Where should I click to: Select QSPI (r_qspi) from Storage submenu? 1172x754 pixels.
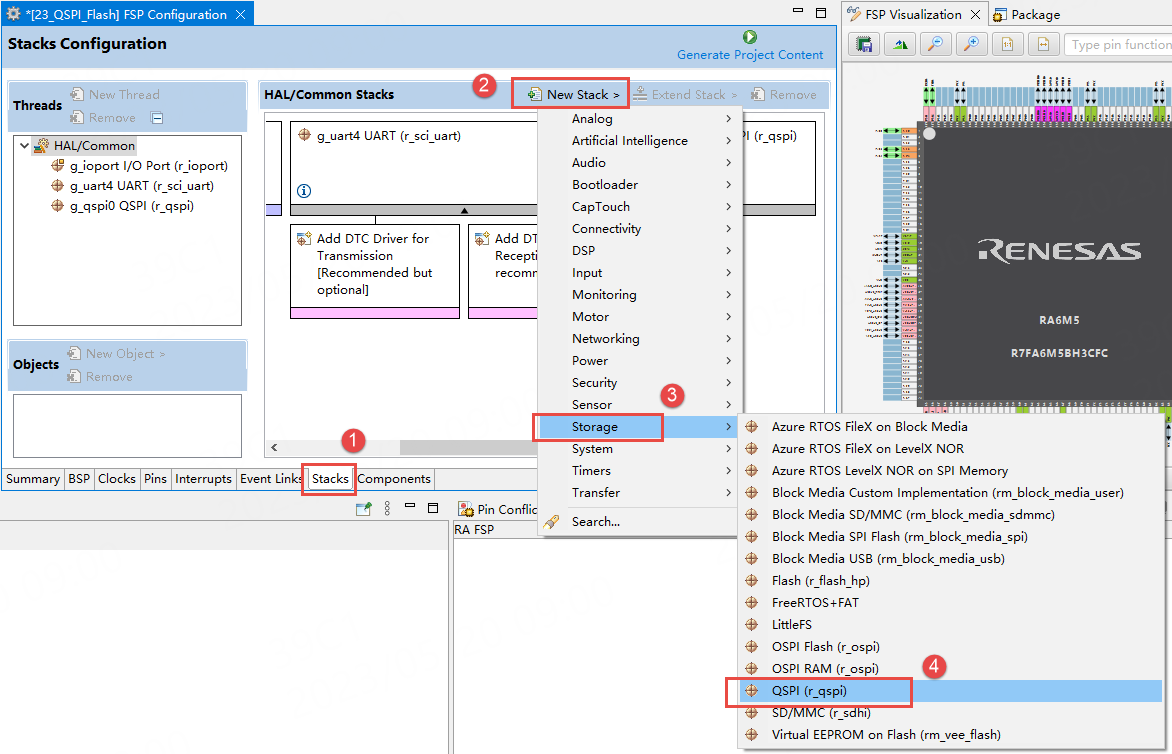pos(809,691)
